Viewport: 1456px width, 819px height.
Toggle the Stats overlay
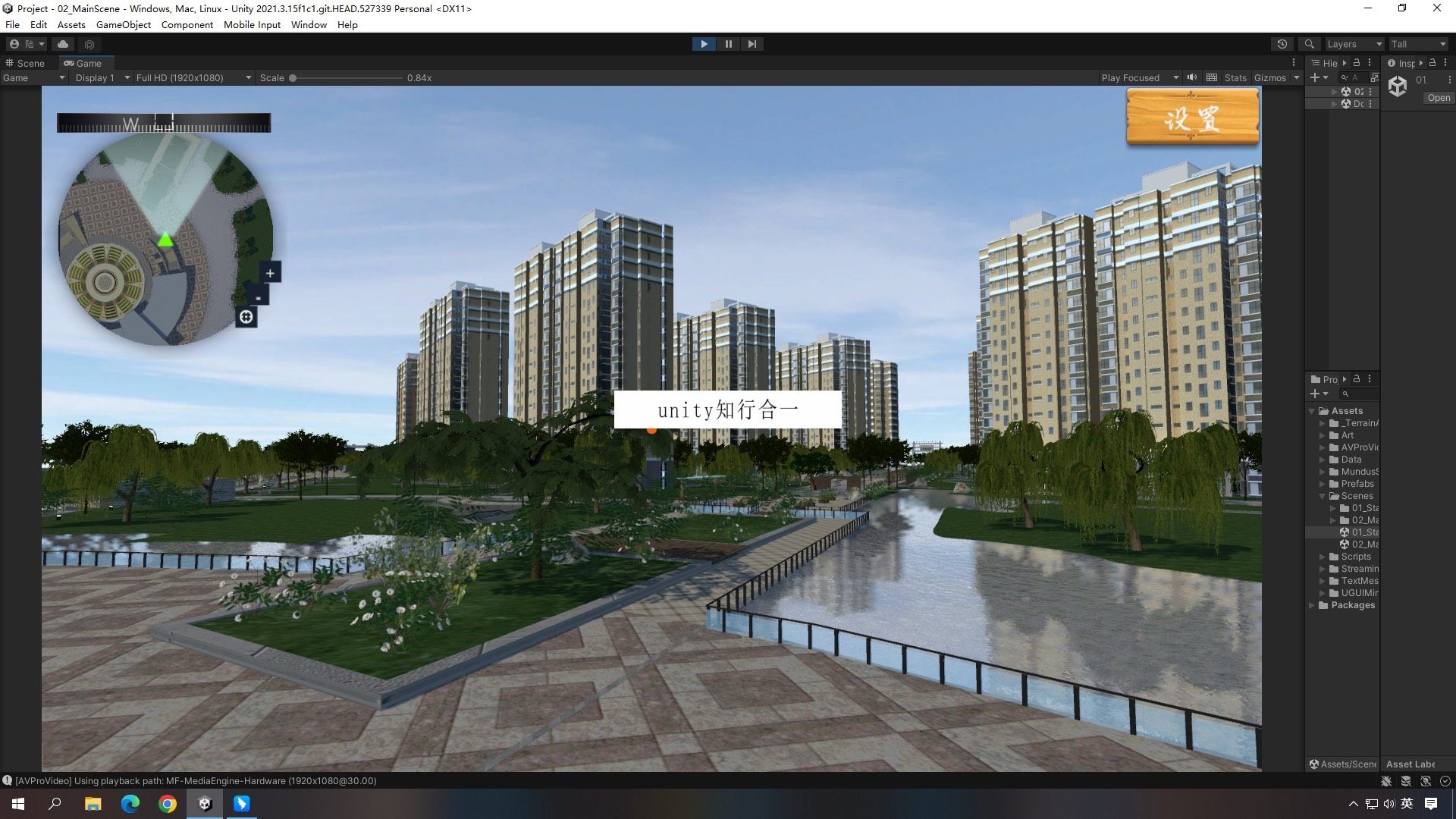[1235, 77]
